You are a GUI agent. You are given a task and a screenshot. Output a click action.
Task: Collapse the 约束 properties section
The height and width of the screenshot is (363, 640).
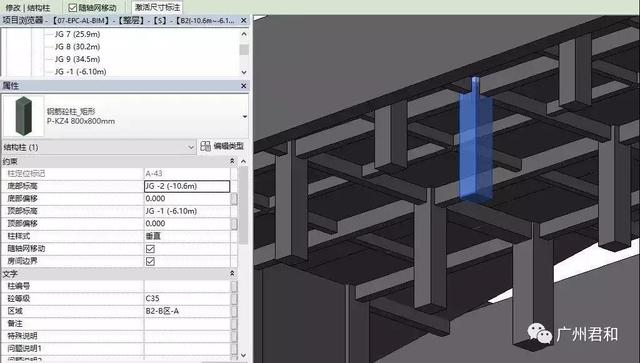[x=232, y=161]
